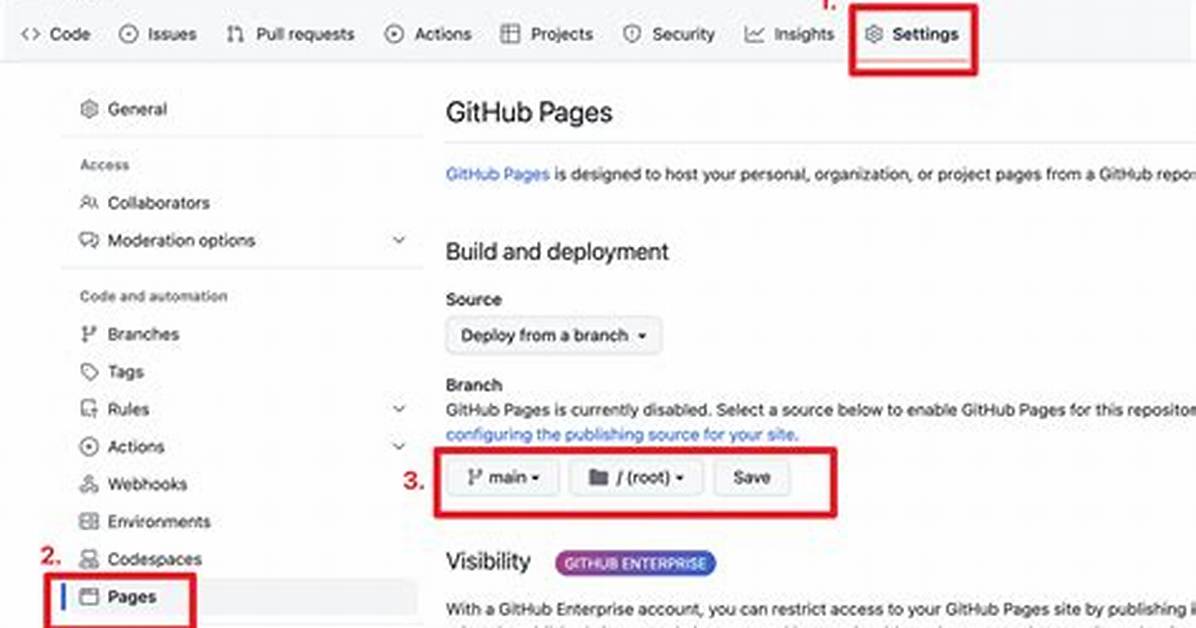The image size is (1196, 628).
Task: Click the circle icon beside Issues
Action: (x=129, y=34)
